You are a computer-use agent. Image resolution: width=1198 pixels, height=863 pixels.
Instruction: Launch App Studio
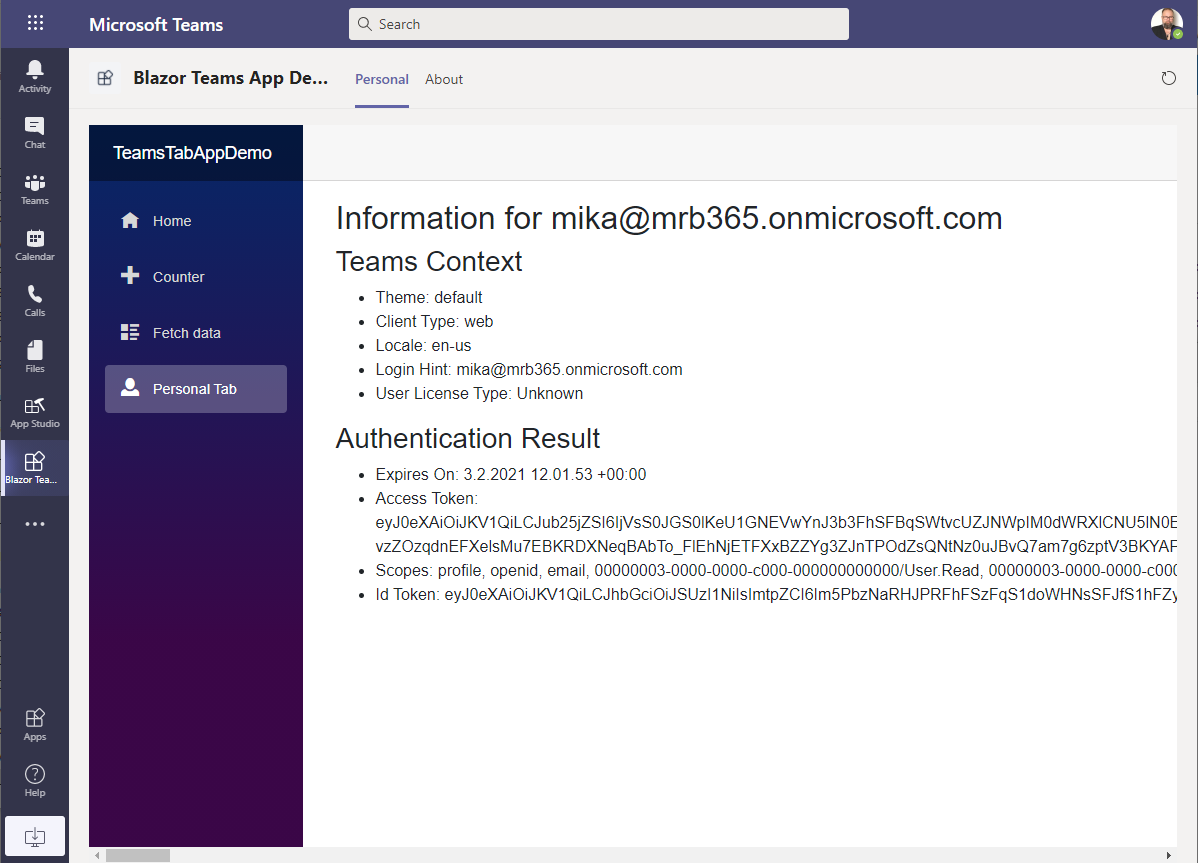tap(34, 412)
